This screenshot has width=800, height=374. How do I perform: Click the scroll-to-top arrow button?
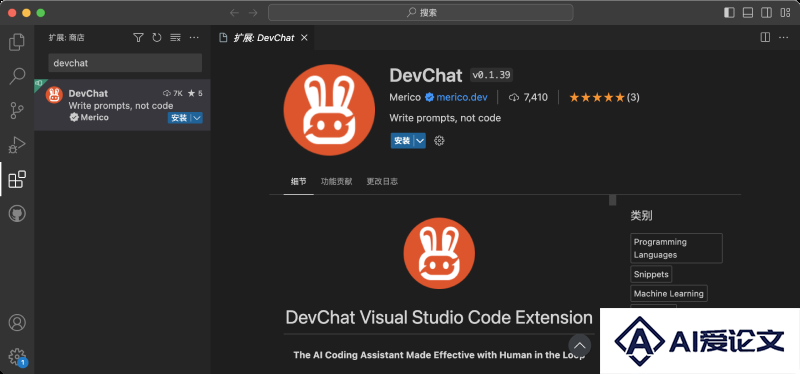580,345
